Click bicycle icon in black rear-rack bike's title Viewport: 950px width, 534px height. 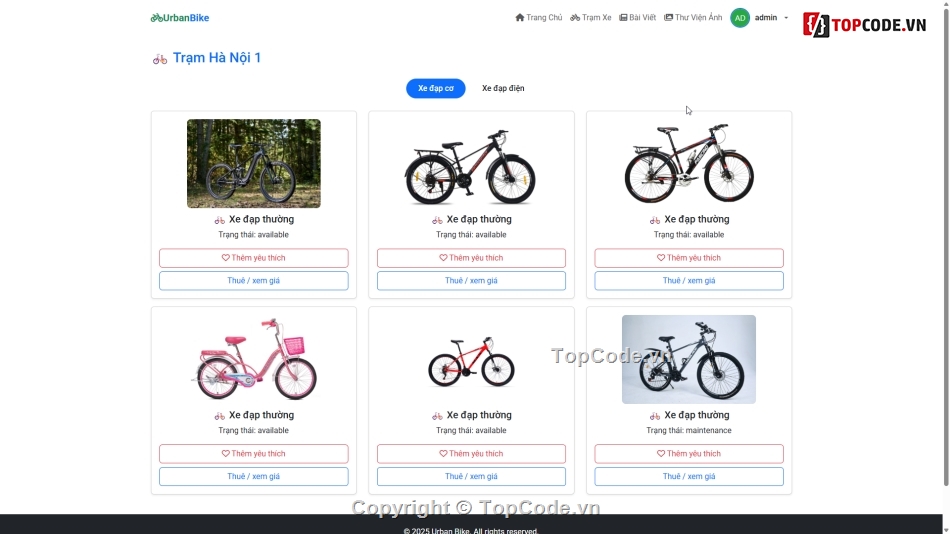click(x=437, y=220)
